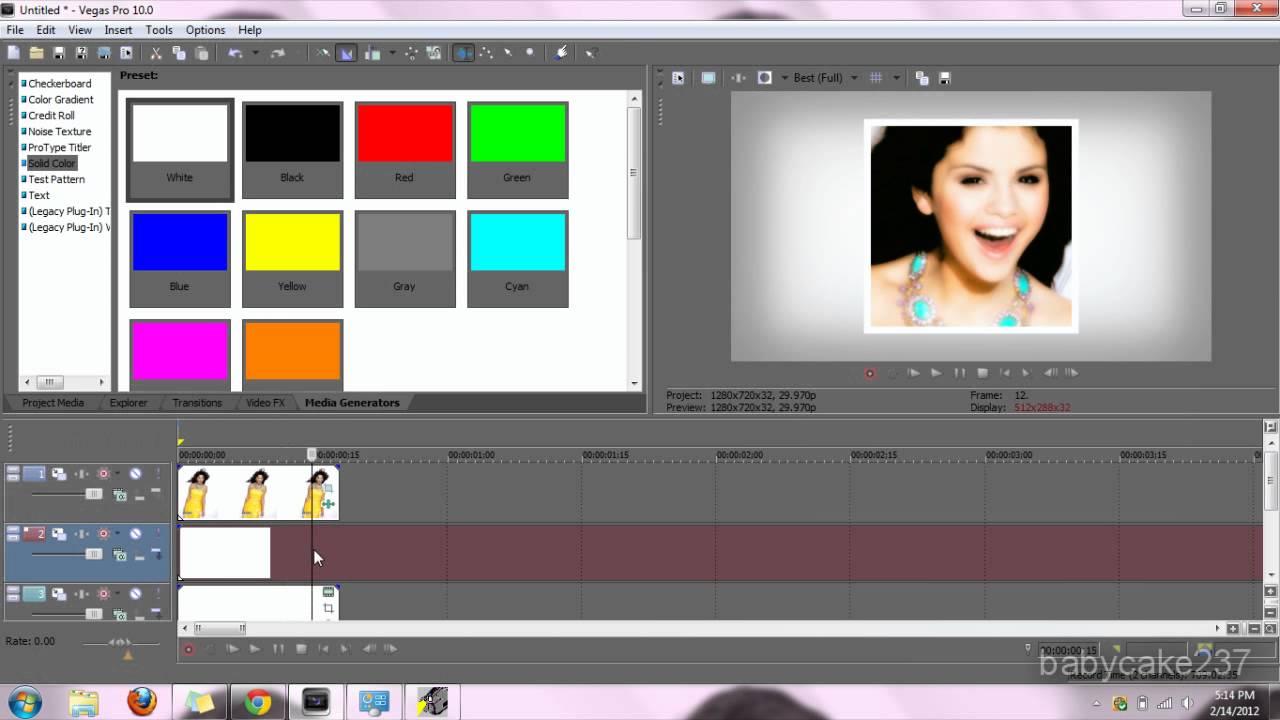Select white solid color clip on track 2
1280x720 pixels.
(x=225, y=553)
